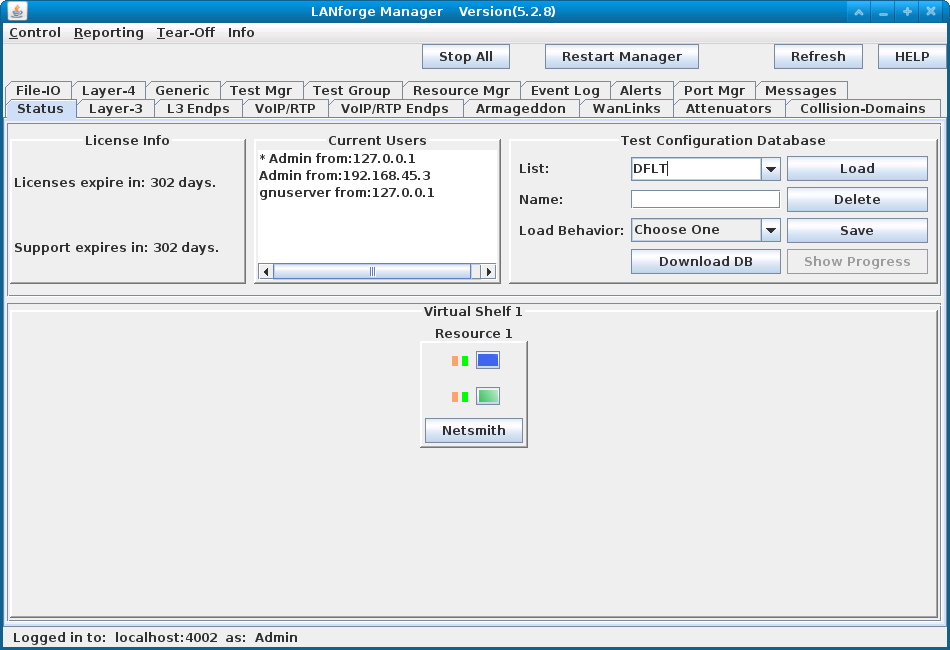Click Restart Manager

(x=622, y=56)
